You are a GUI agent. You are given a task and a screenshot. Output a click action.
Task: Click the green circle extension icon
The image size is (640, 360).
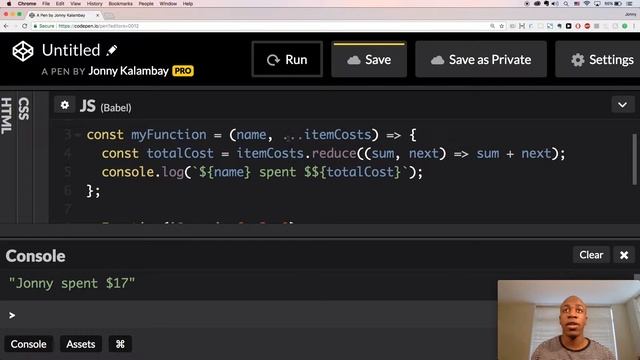(x=624, y=26)
